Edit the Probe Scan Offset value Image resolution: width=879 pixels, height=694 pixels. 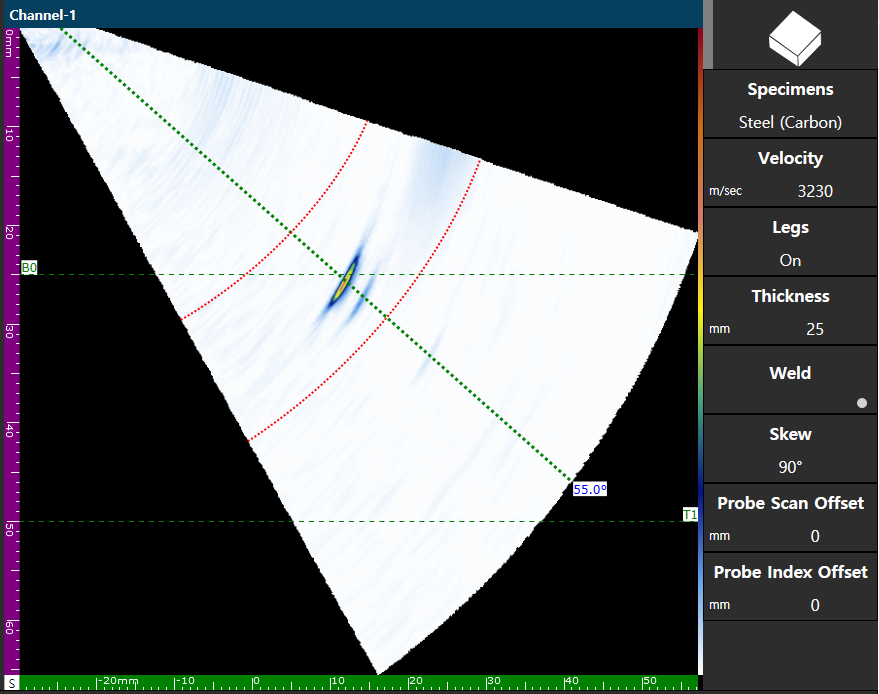point(815,536)
